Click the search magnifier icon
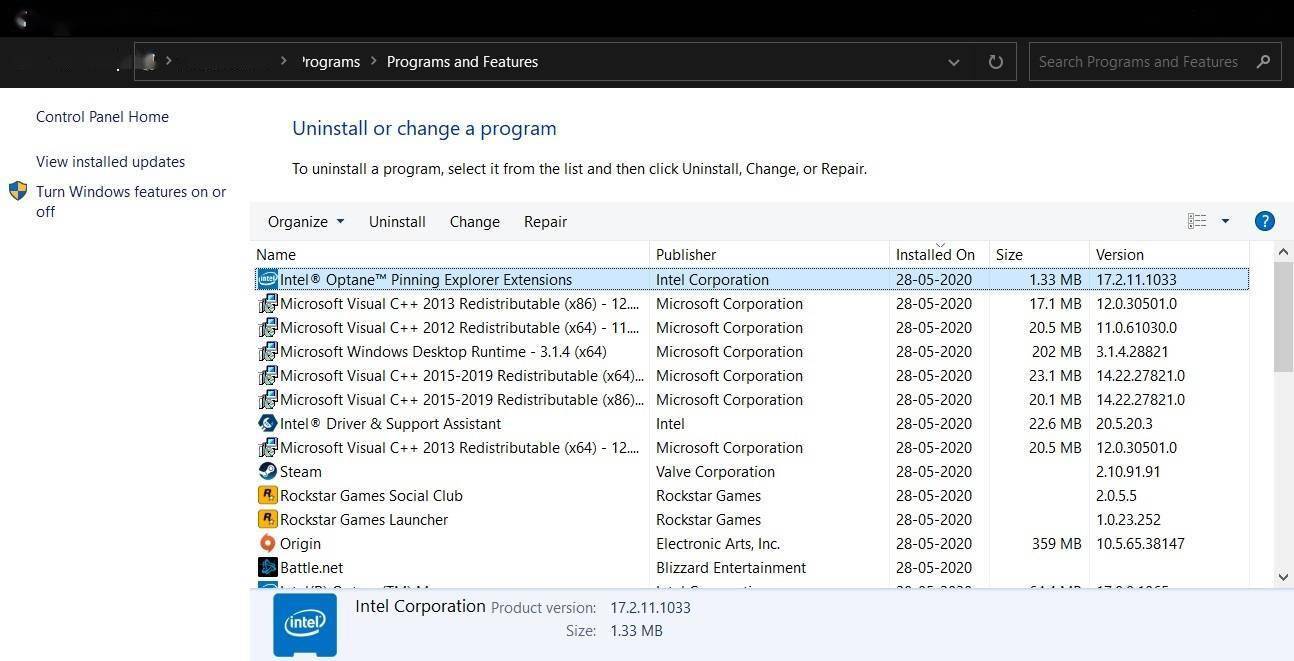Screen dimensions: 1294x661 tap(1263, 62)
